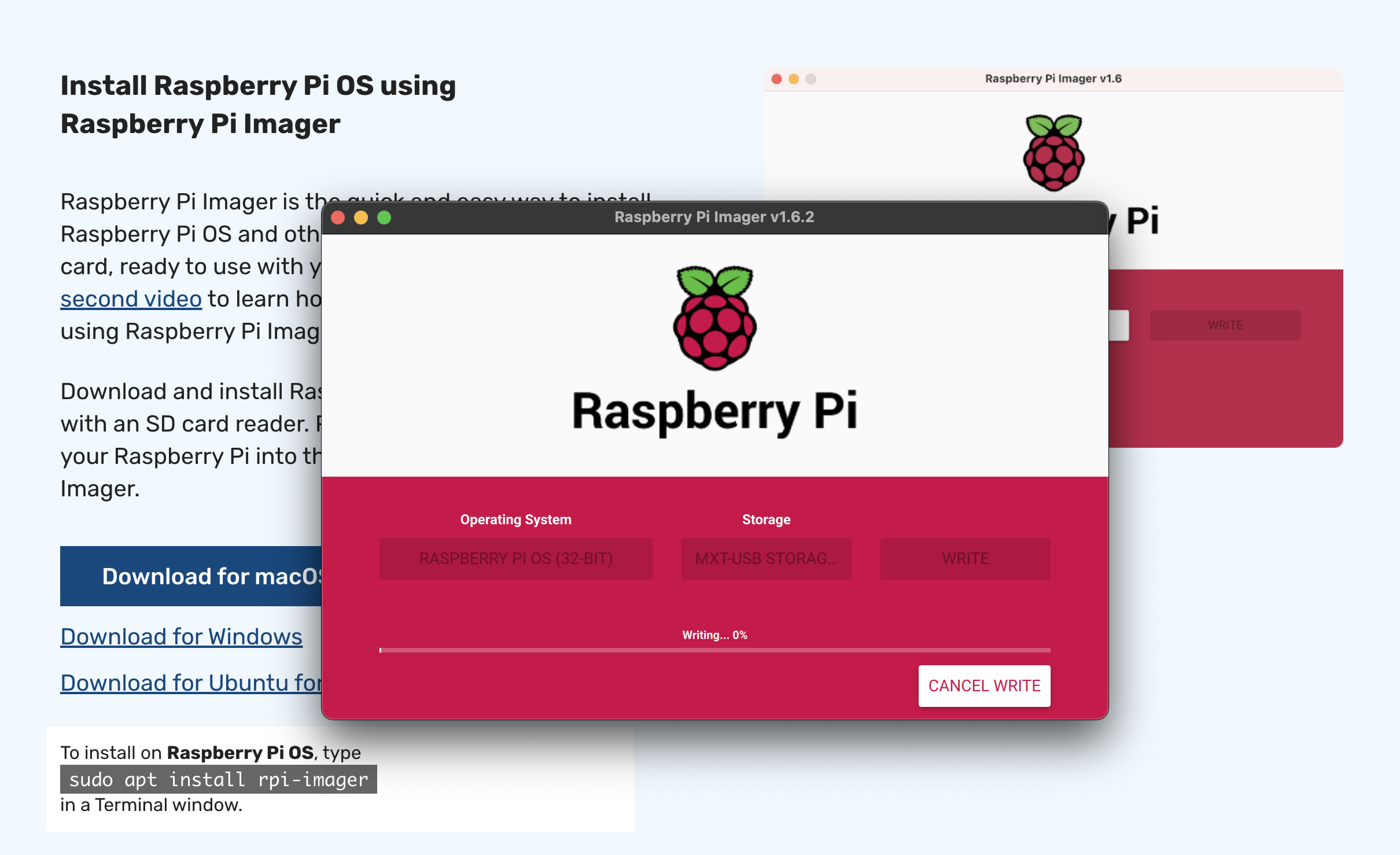The image size is (1400, 855).
Task: Click Download for macOS button
Action: [x=191, y=576]
